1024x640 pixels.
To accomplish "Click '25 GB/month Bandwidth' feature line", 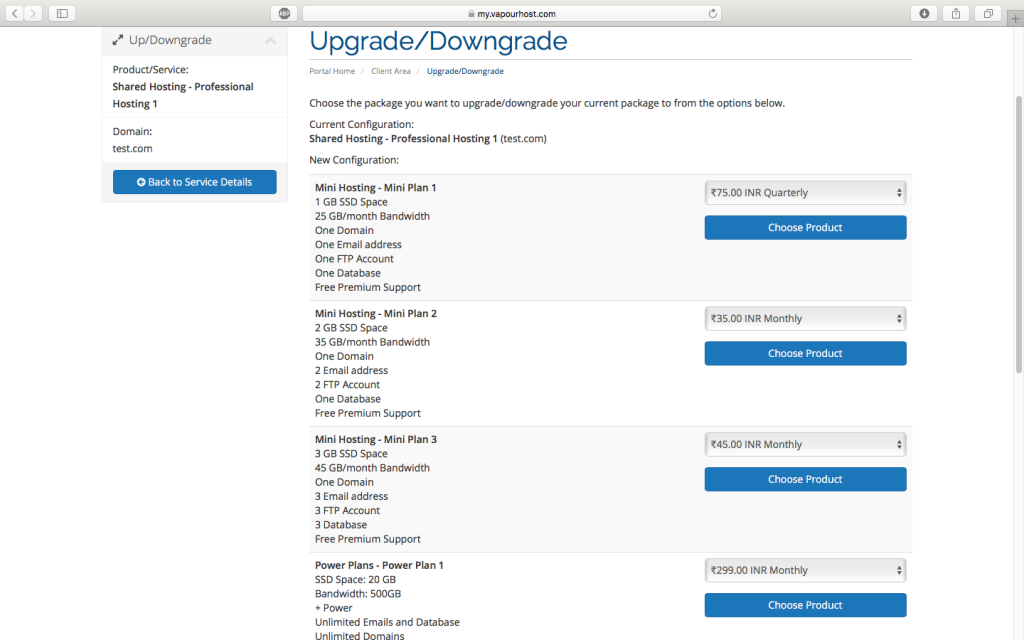I will click(372, 216).
